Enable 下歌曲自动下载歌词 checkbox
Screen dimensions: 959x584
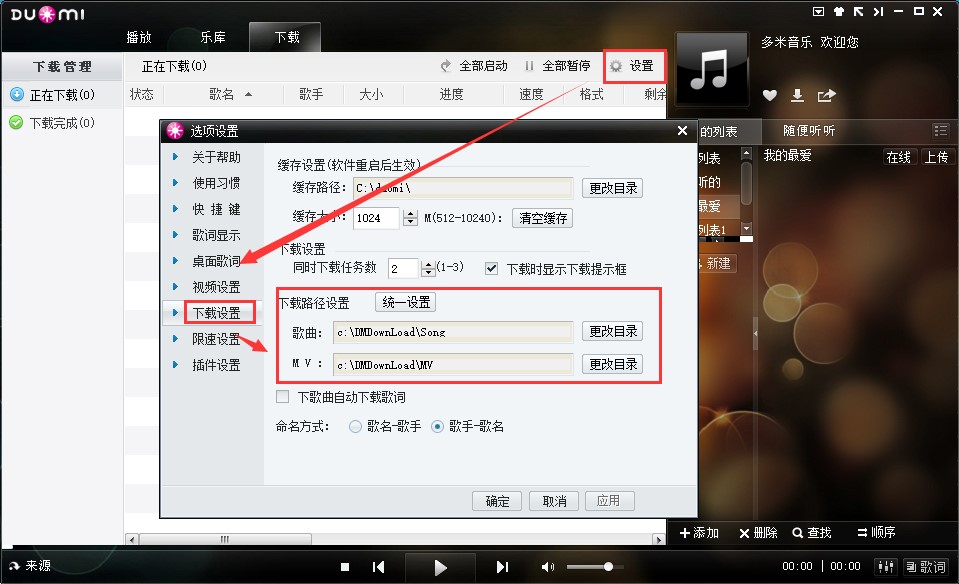coord(283,397)
